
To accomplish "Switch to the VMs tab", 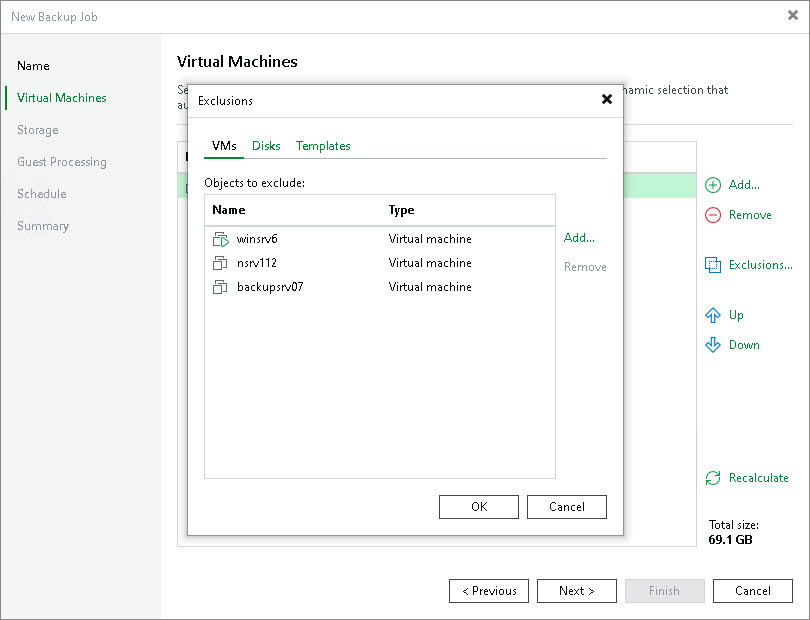I will pos(224,146).
